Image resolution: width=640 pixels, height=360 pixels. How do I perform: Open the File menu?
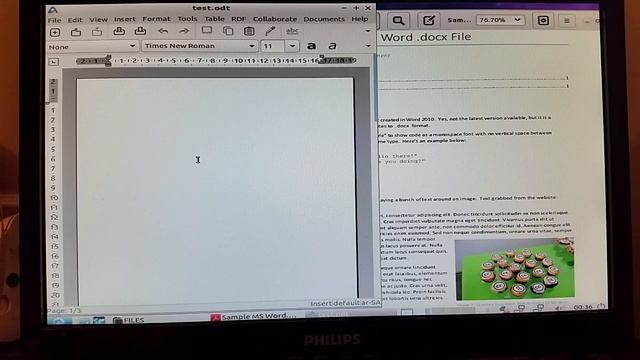54,20
